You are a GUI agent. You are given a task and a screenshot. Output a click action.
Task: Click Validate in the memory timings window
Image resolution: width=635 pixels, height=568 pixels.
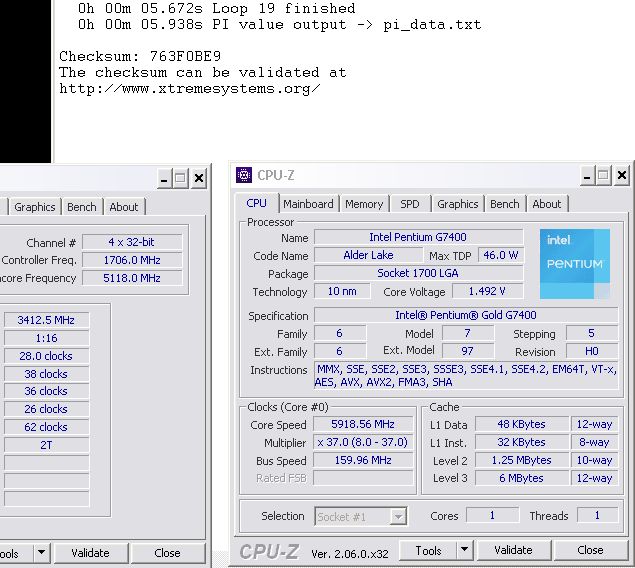(90, 552)
